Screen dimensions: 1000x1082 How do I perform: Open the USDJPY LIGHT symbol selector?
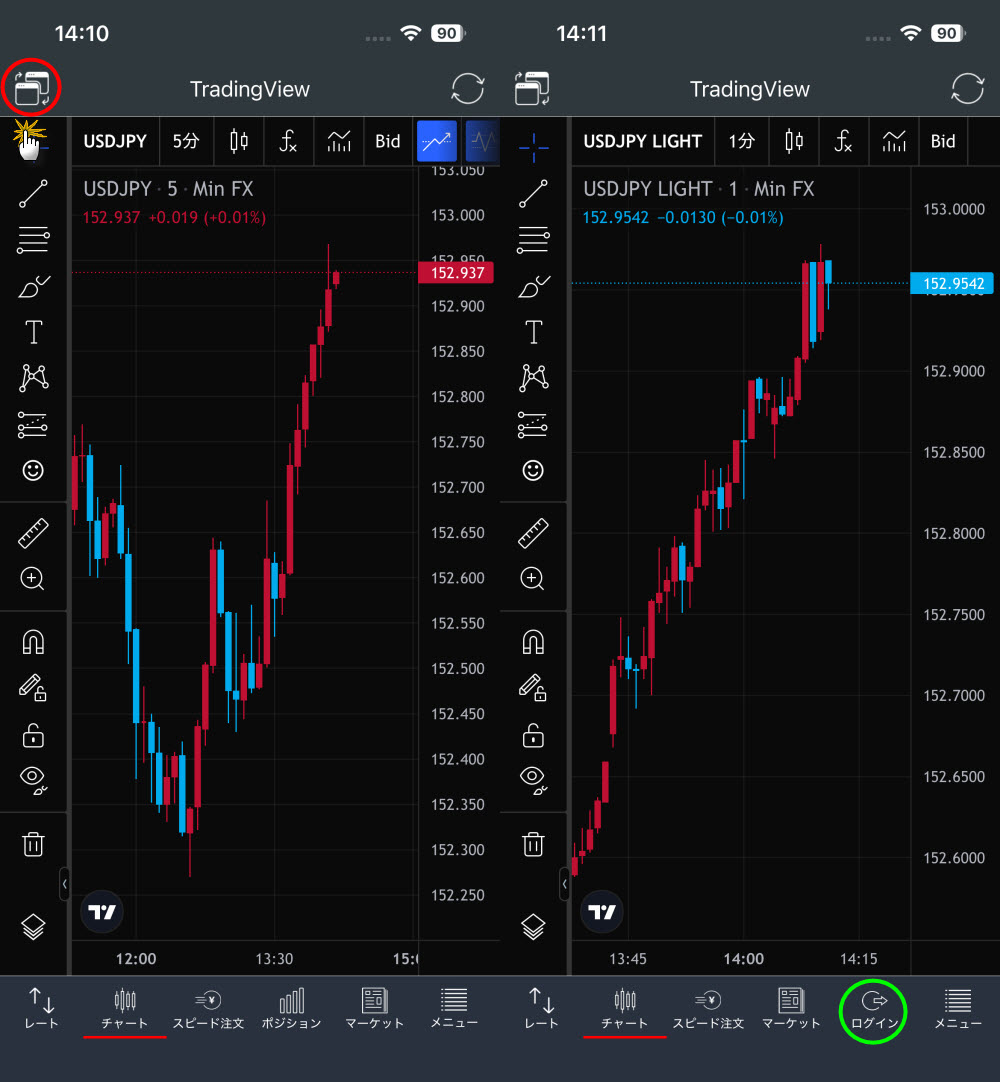tap(642, 141)
